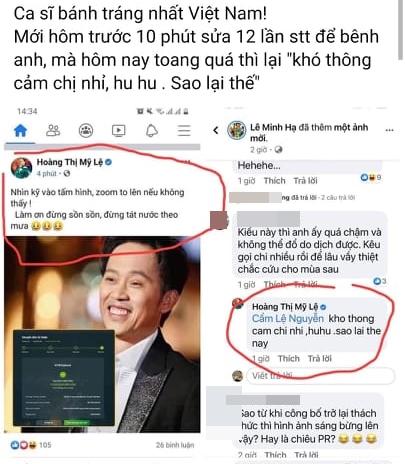Click Hoàng Thị Mỹ Lệ post author name

point(70,162)
